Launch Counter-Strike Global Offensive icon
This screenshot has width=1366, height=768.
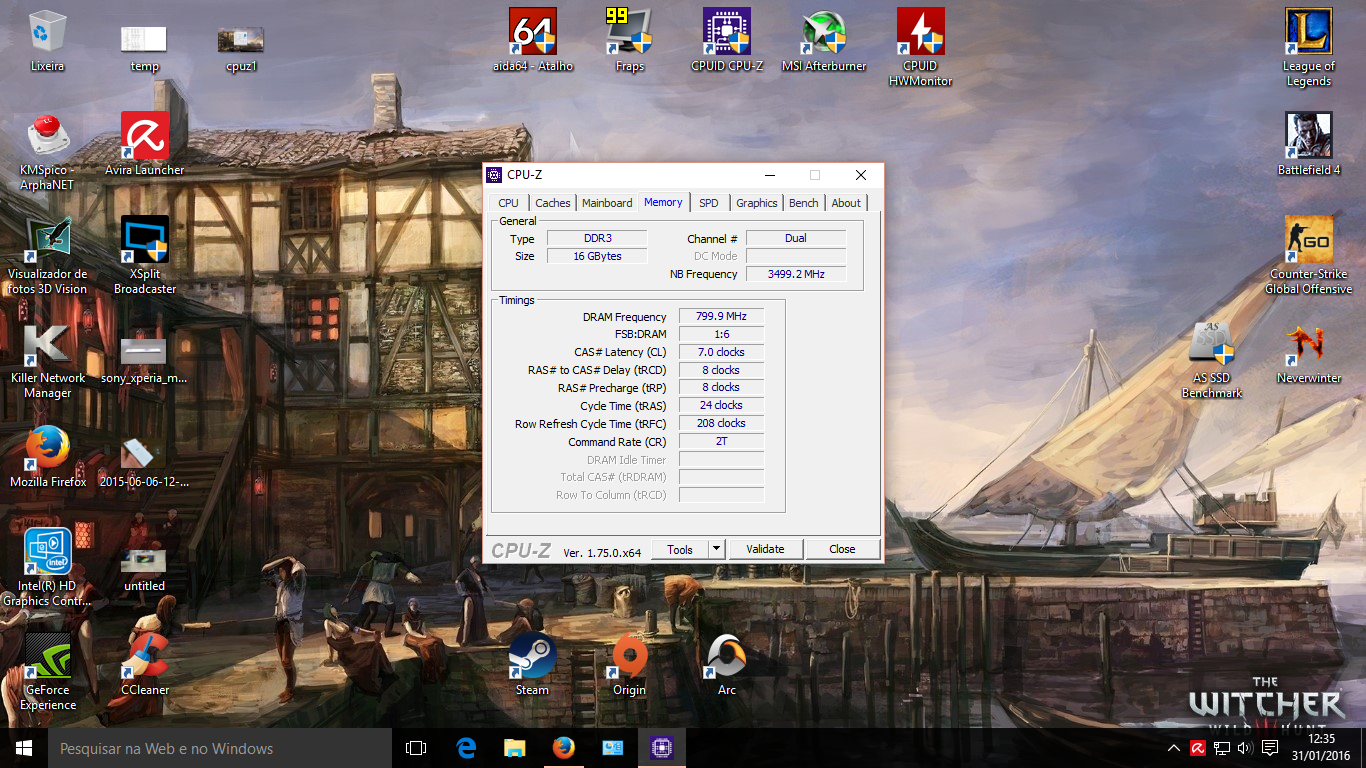[x=1309, y=256]
